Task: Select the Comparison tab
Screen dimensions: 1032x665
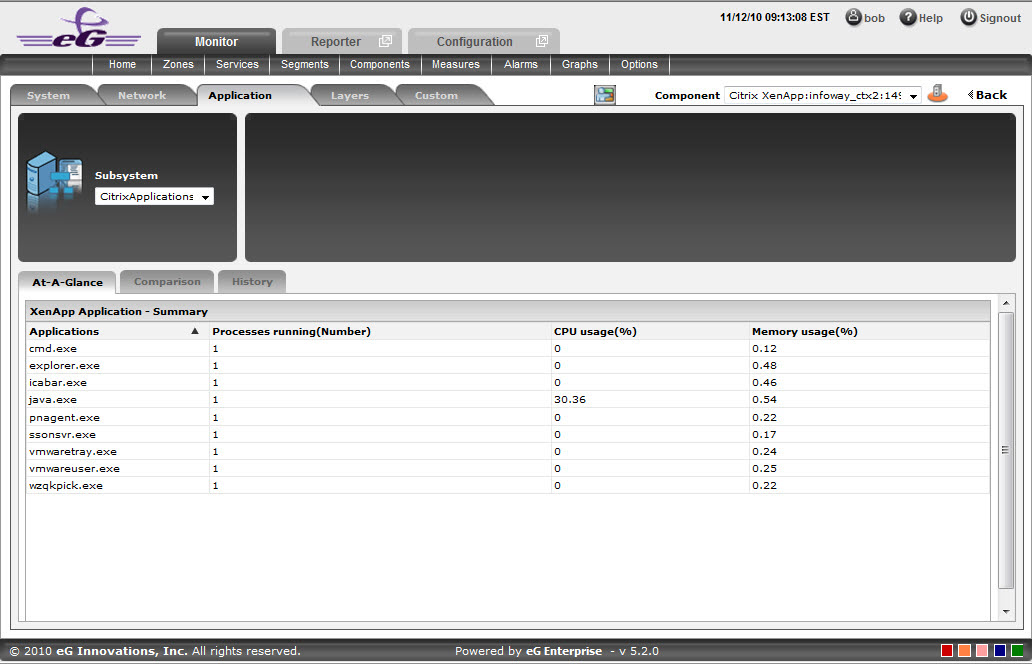Action: pyautogui.click(x=167, y=282)
